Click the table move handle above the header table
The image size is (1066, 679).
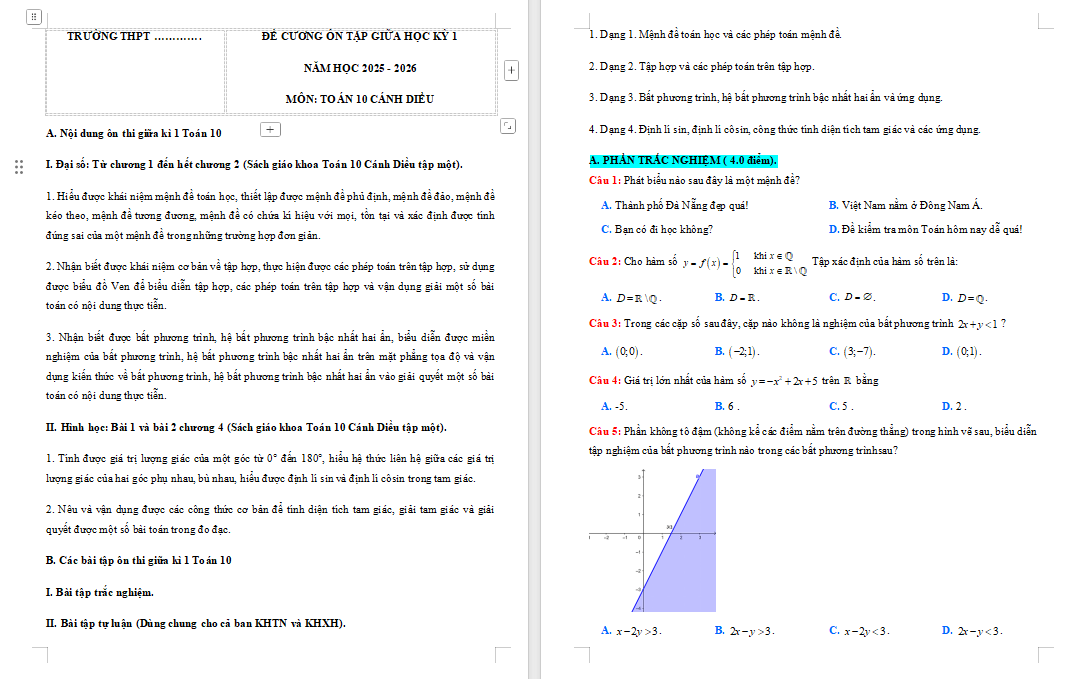[x=33, y=17]
